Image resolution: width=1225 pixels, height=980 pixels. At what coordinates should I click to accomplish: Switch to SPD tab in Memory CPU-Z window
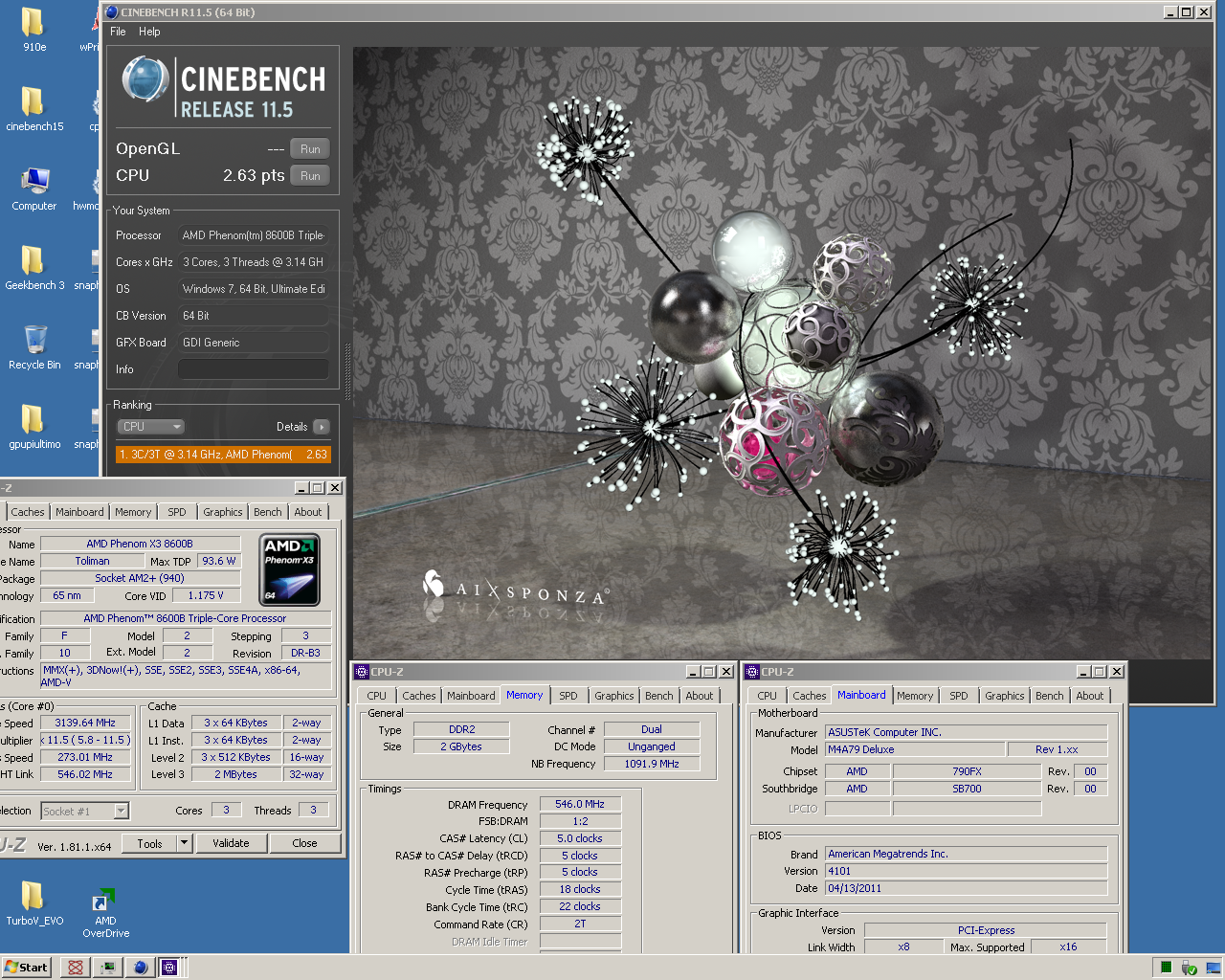pos(568,696)
